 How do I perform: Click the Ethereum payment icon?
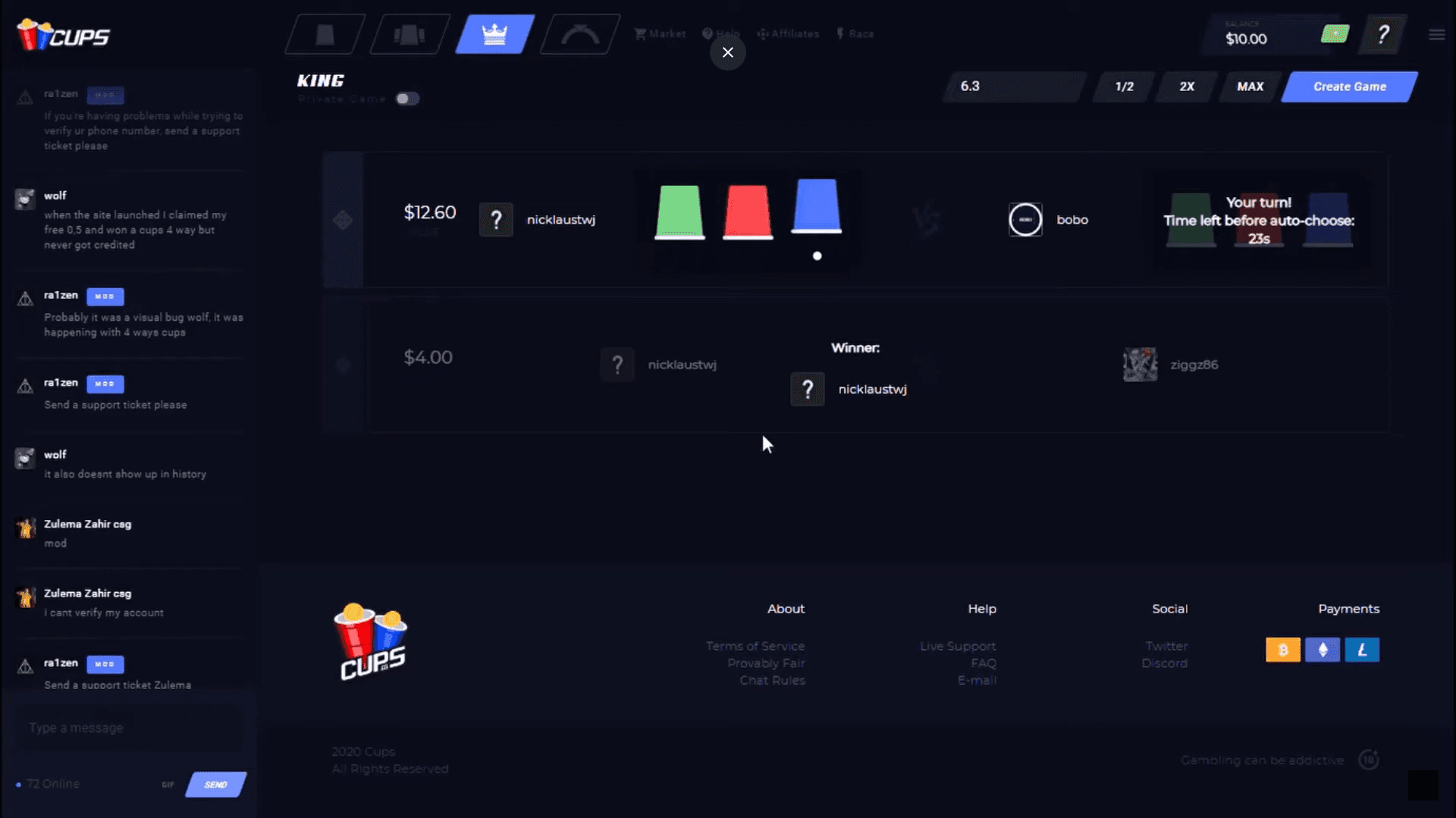point(1323,650)
